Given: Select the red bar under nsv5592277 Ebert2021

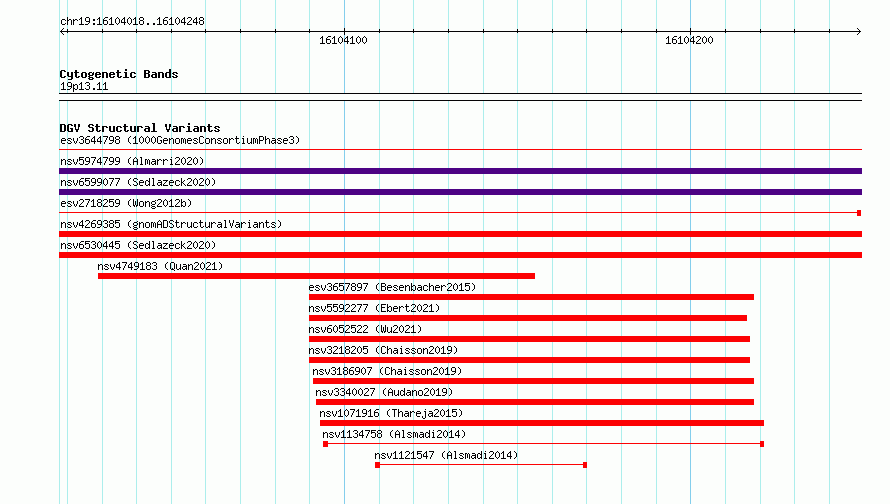Looking at the screenshot, I should [x=528, y=318].
